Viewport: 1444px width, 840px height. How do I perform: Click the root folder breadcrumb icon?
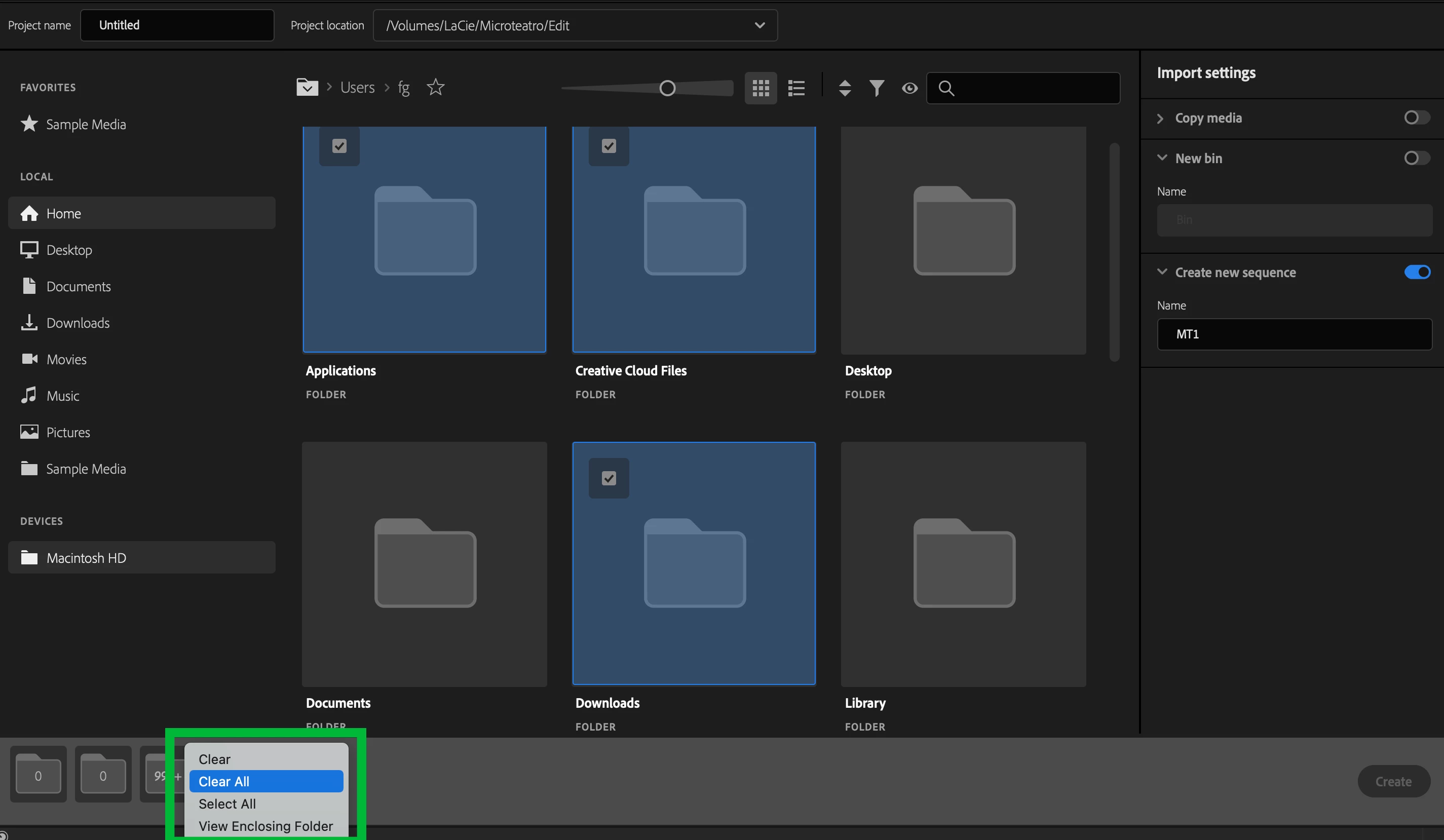pos(307,87)
